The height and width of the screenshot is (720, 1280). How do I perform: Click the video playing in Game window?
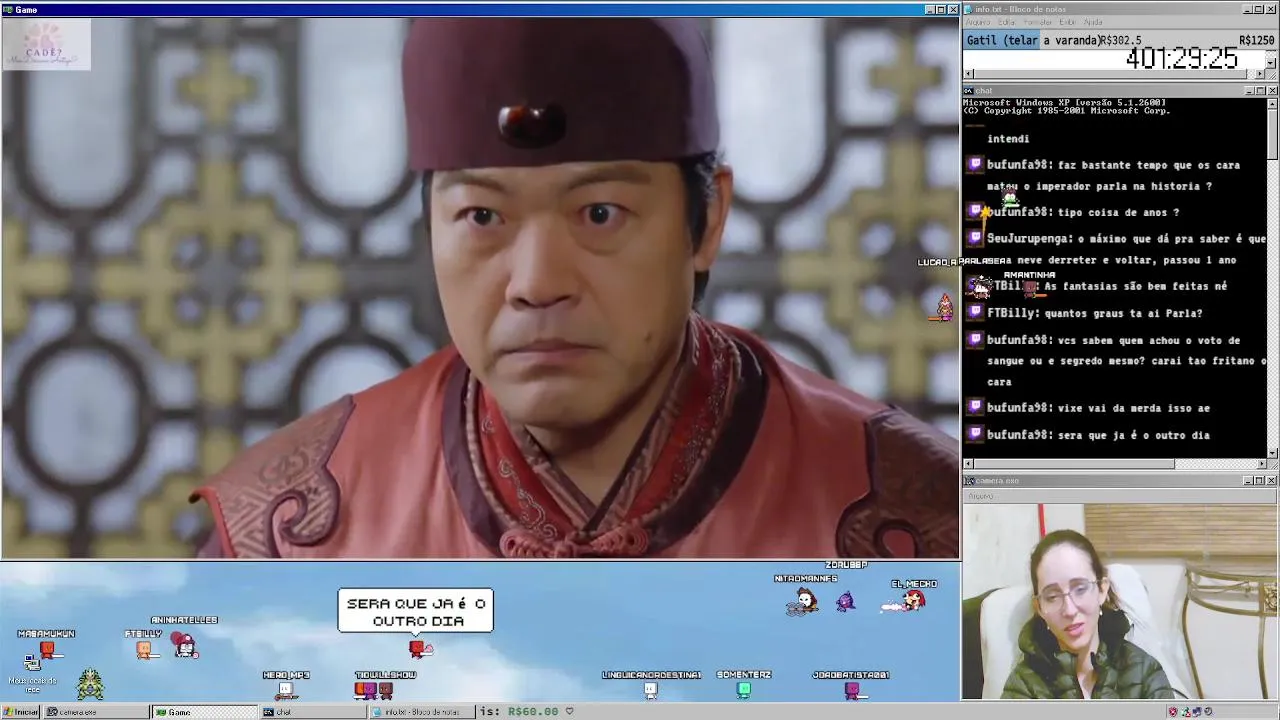(x=480, y=288)
